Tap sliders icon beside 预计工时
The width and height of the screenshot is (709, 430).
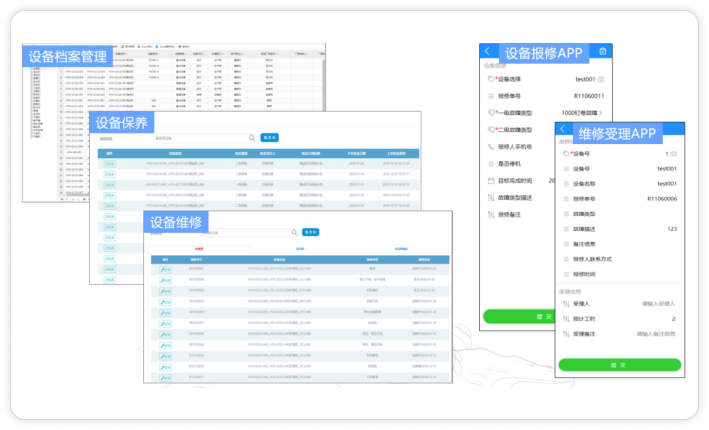566,319
